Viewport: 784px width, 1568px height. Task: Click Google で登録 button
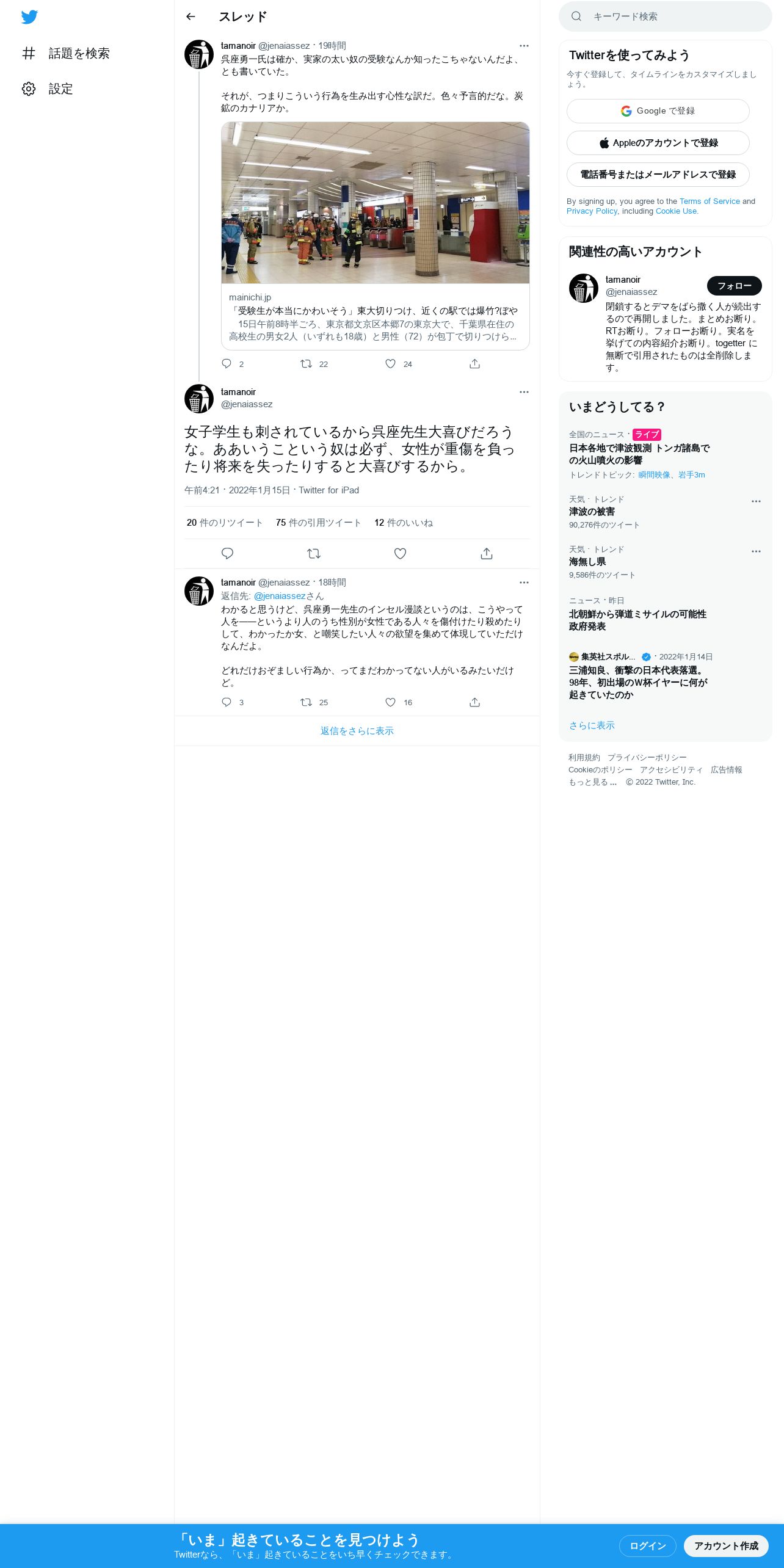click(x=658, y=111)
